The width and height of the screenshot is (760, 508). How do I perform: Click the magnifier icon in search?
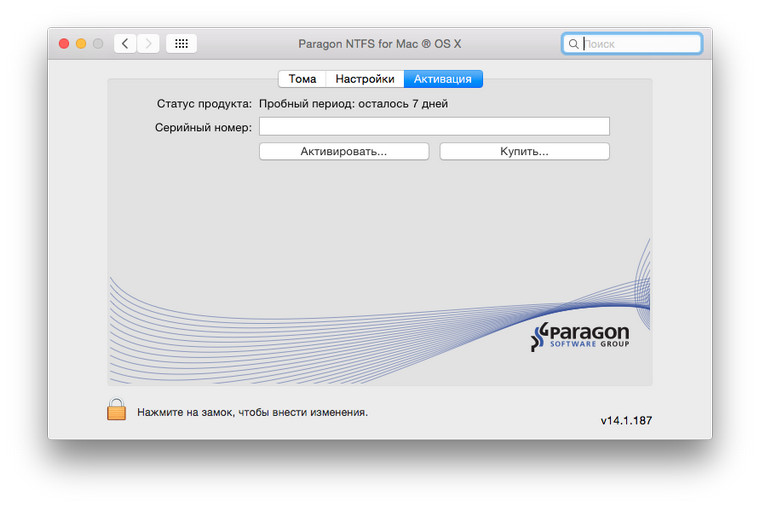coord(573,44)
